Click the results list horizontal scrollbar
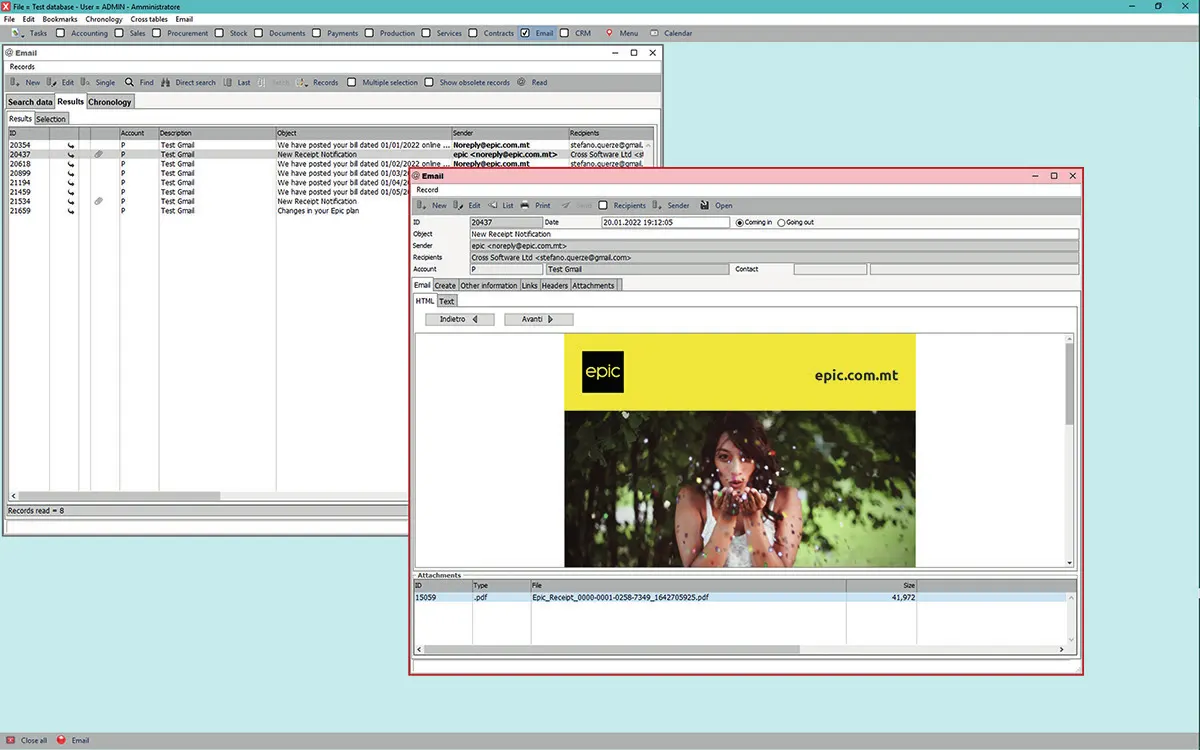 tap(120, 496)
